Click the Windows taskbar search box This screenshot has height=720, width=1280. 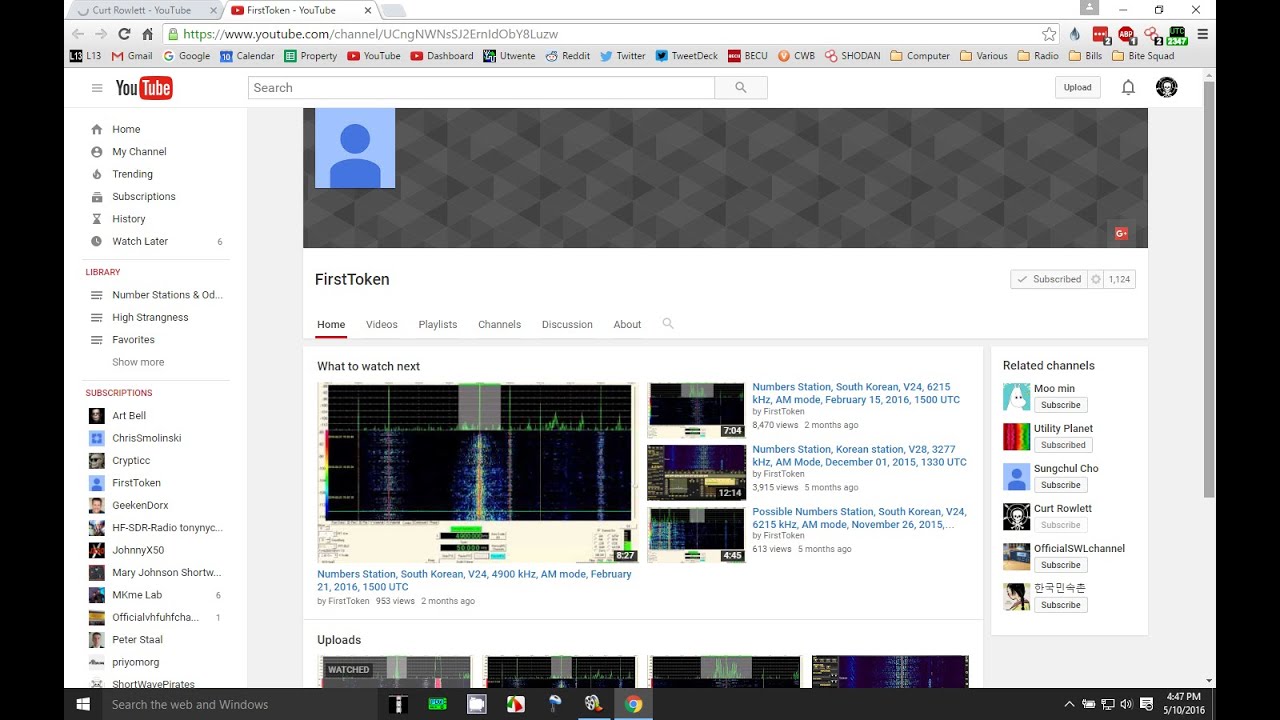coord(240,704)
